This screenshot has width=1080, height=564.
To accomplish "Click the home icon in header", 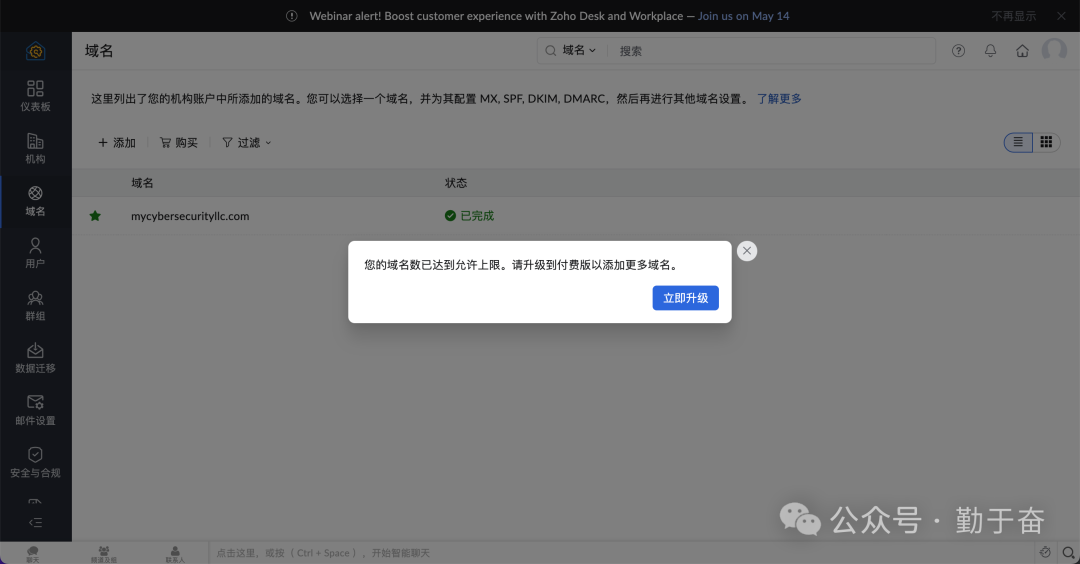I will [1022, 51].
